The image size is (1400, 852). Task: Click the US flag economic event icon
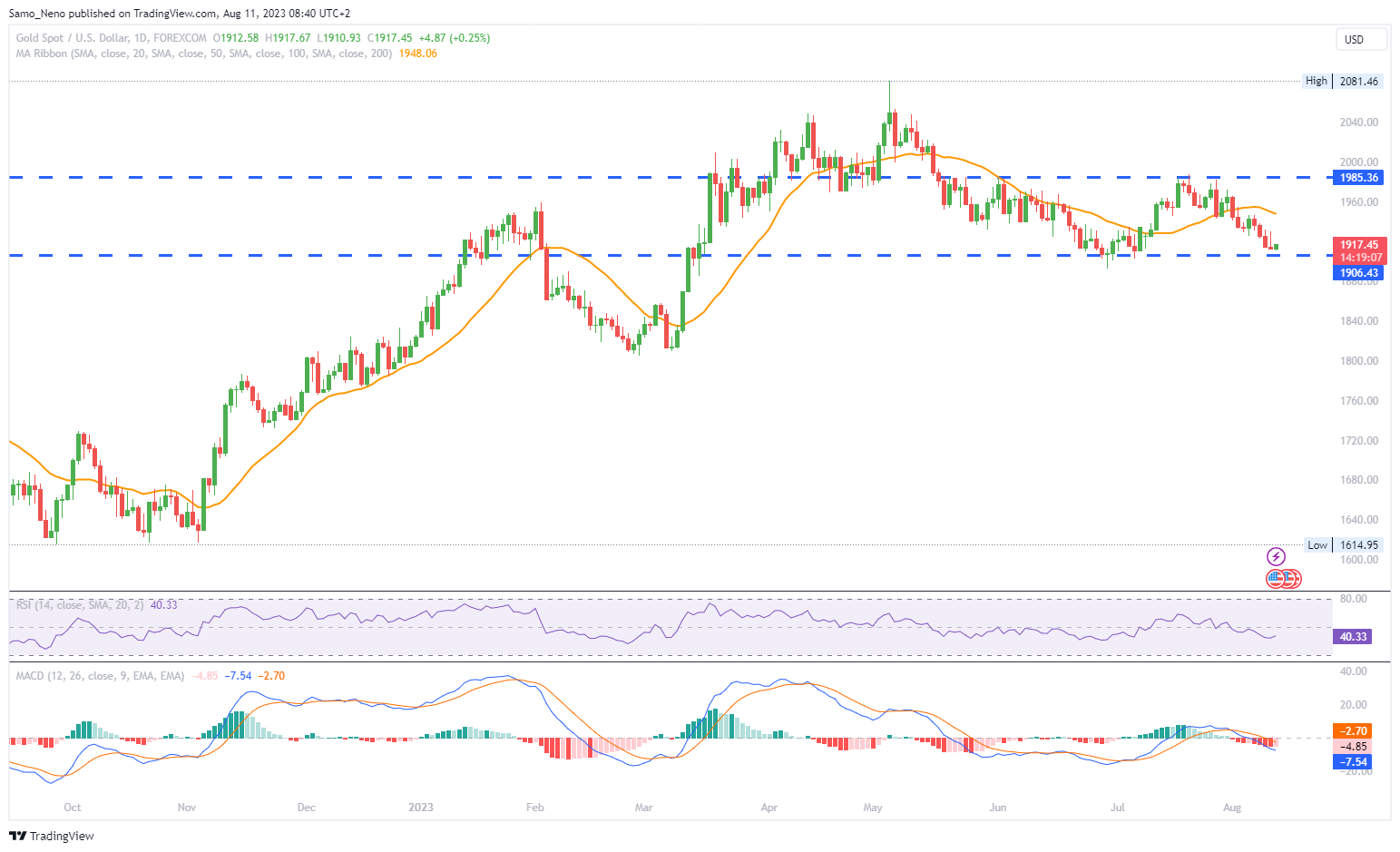1278,578
